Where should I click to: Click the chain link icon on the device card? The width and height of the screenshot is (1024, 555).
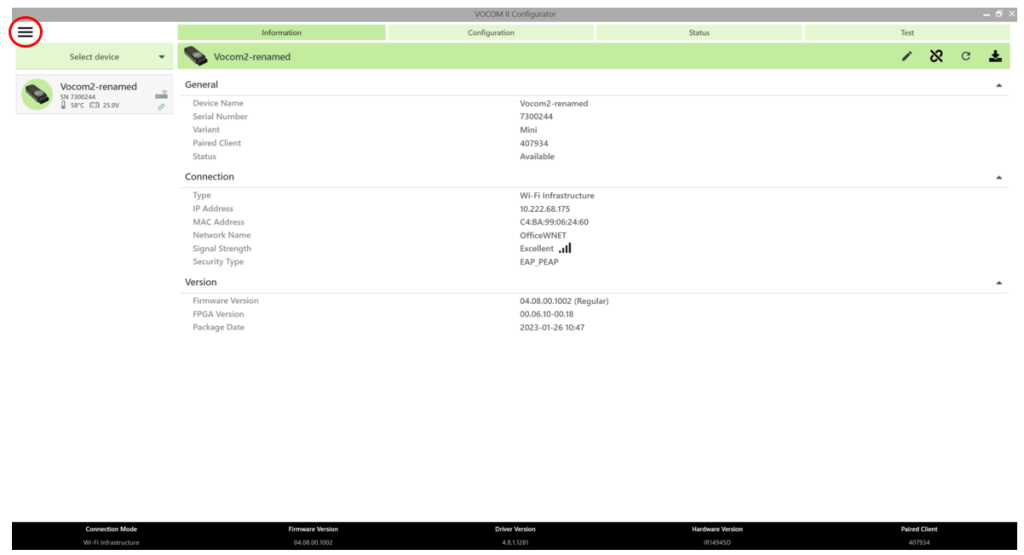pos(161,106)
